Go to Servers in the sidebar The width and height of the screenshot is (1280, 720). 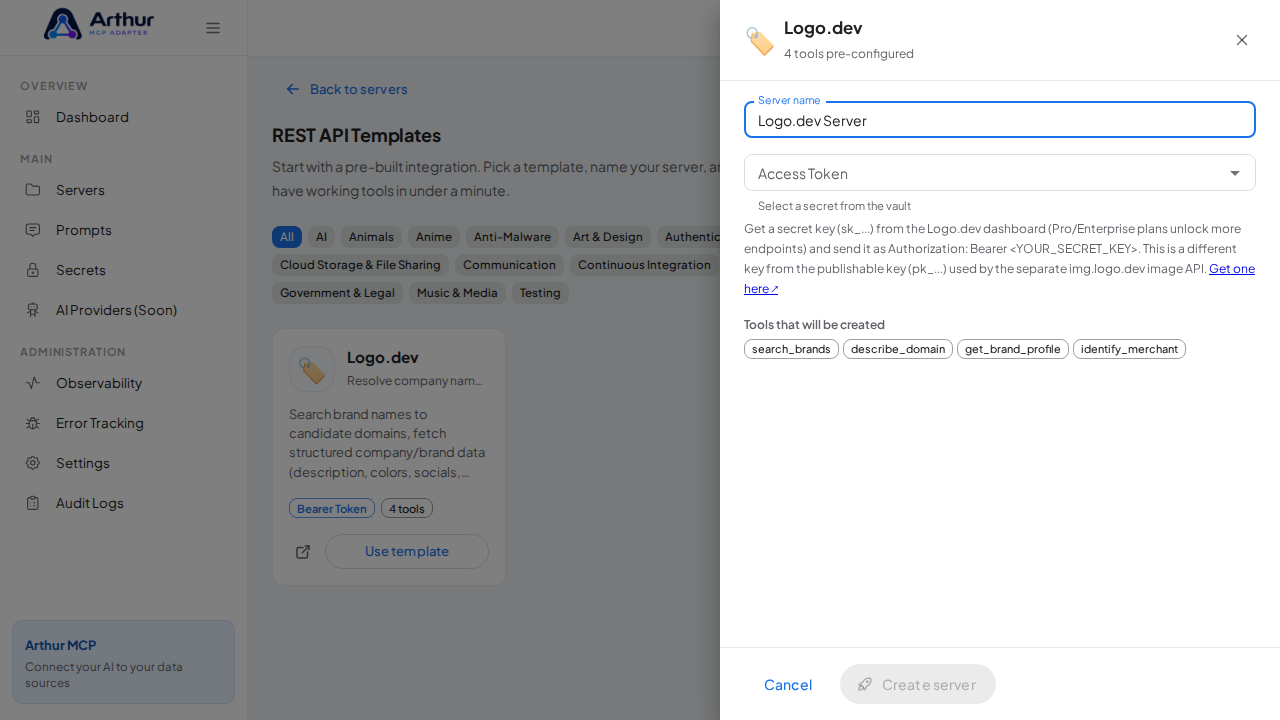[x=124, y=190]
